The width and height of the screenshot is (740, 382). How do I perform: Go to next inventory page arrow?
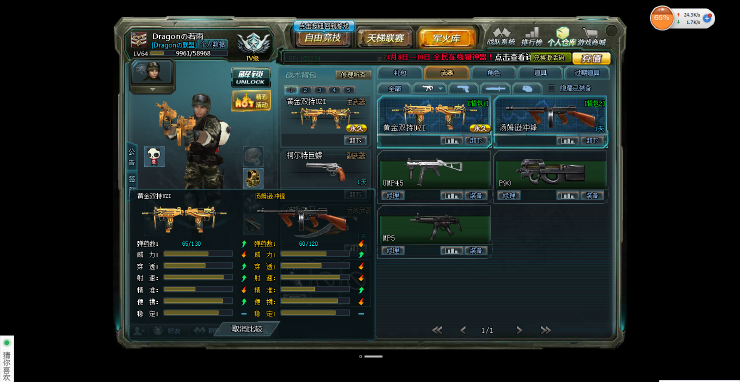519,330
